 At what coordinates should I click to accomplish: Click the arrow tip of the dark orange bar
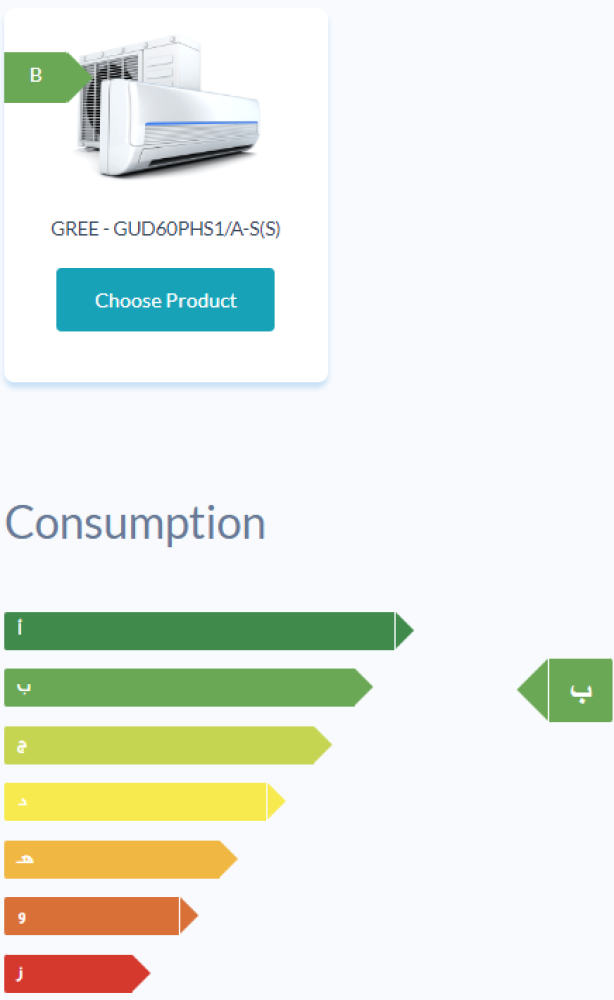[x=188, y=916]
